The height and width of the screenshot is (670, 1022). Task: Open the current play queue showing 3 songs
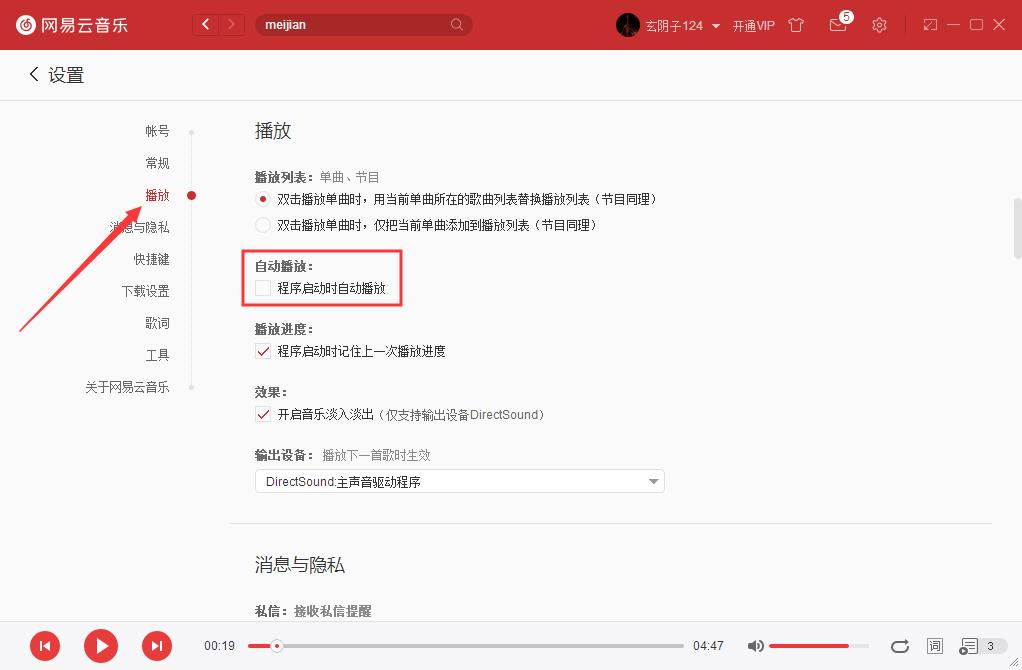point(970,646)
